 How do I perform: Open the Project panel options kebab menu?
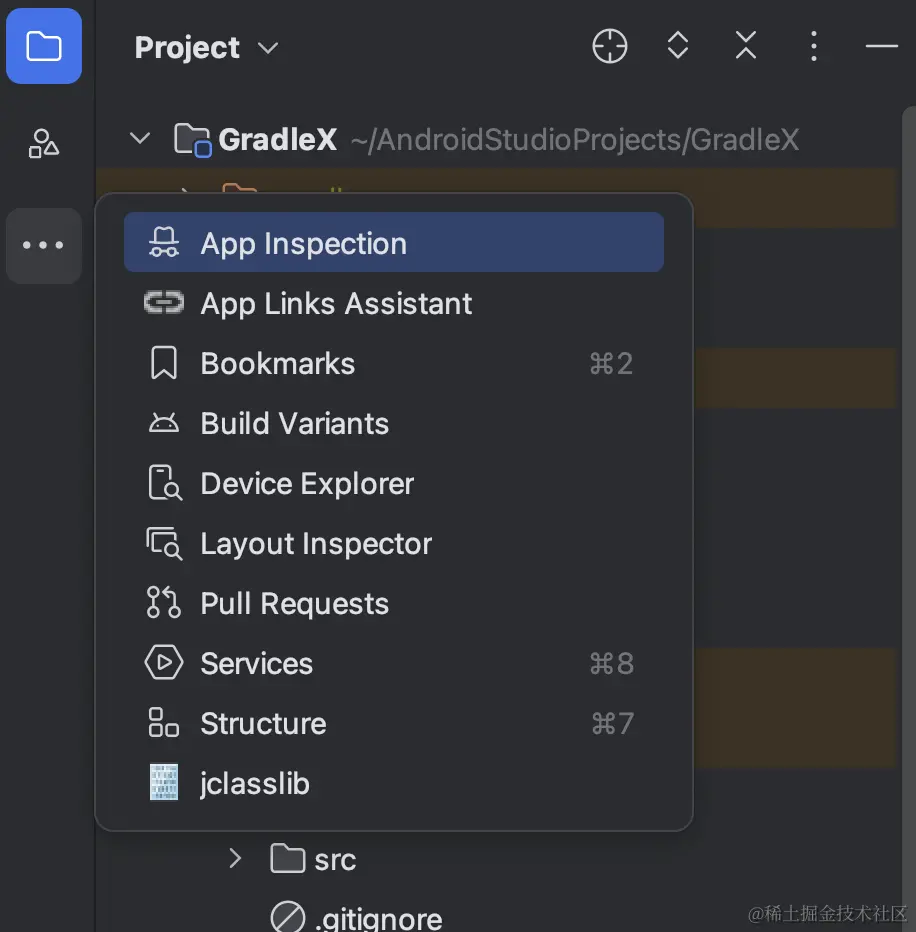click(x=814, y=46)
